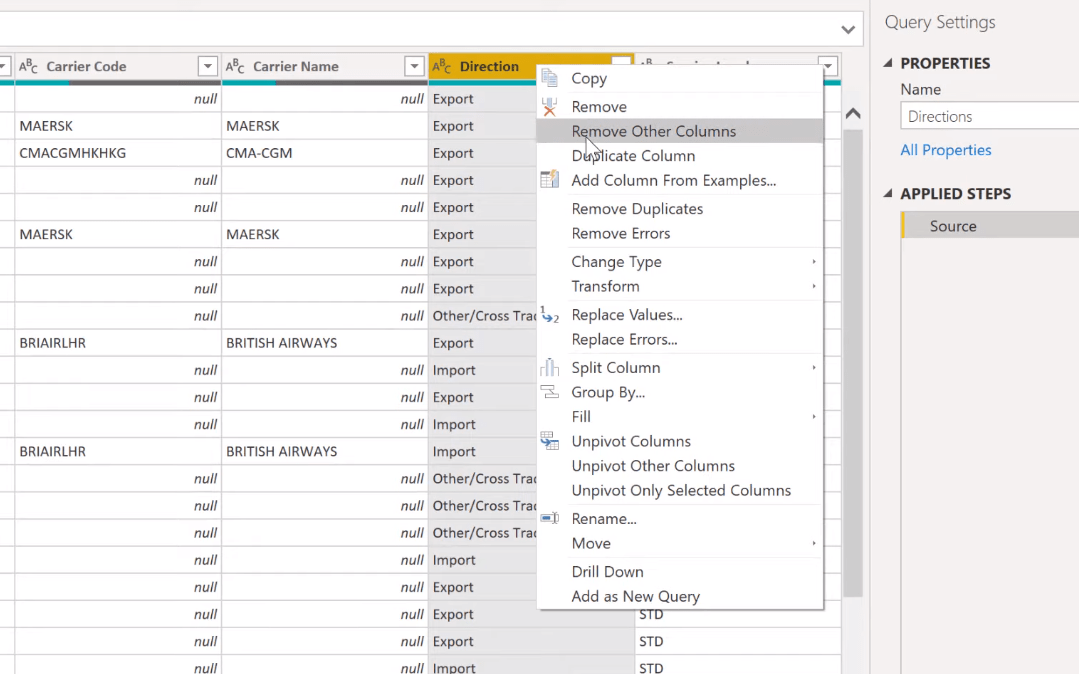Click Add Column From Examples table icon

tap(549, 180)
